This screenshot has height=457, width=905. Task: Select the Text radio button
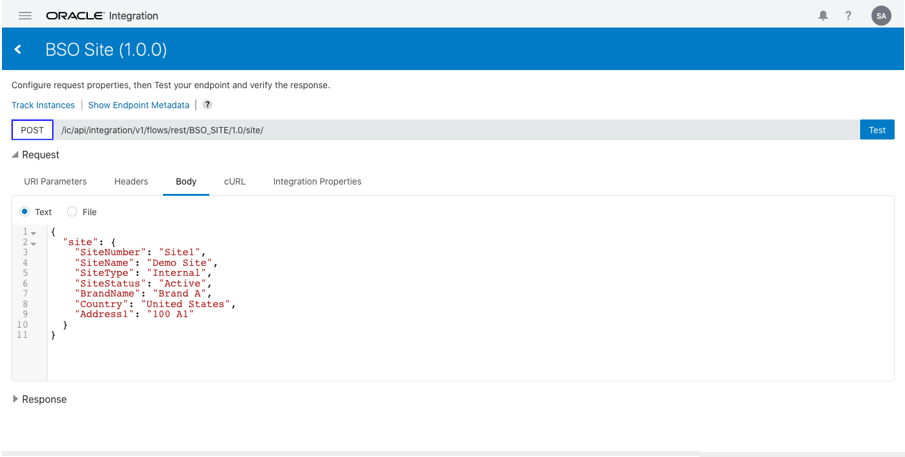[25, 212]
